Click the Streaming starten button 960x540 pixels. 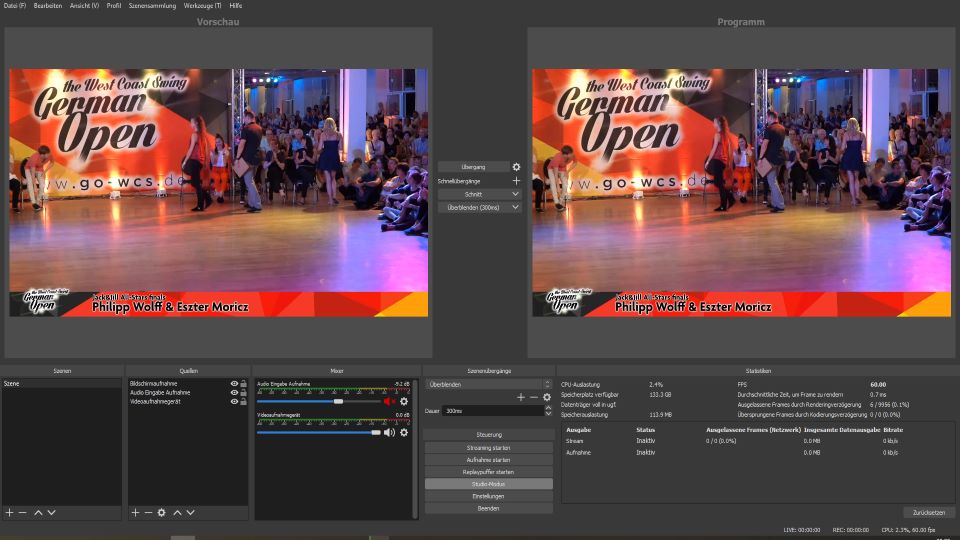tap(488, 448)
